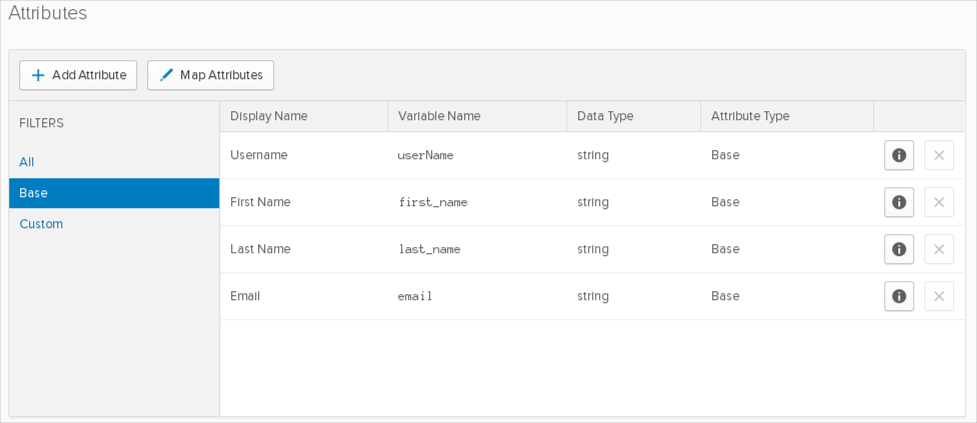Click the delete X for Username row
Screen dimensions: 977x423
(939, 155)
